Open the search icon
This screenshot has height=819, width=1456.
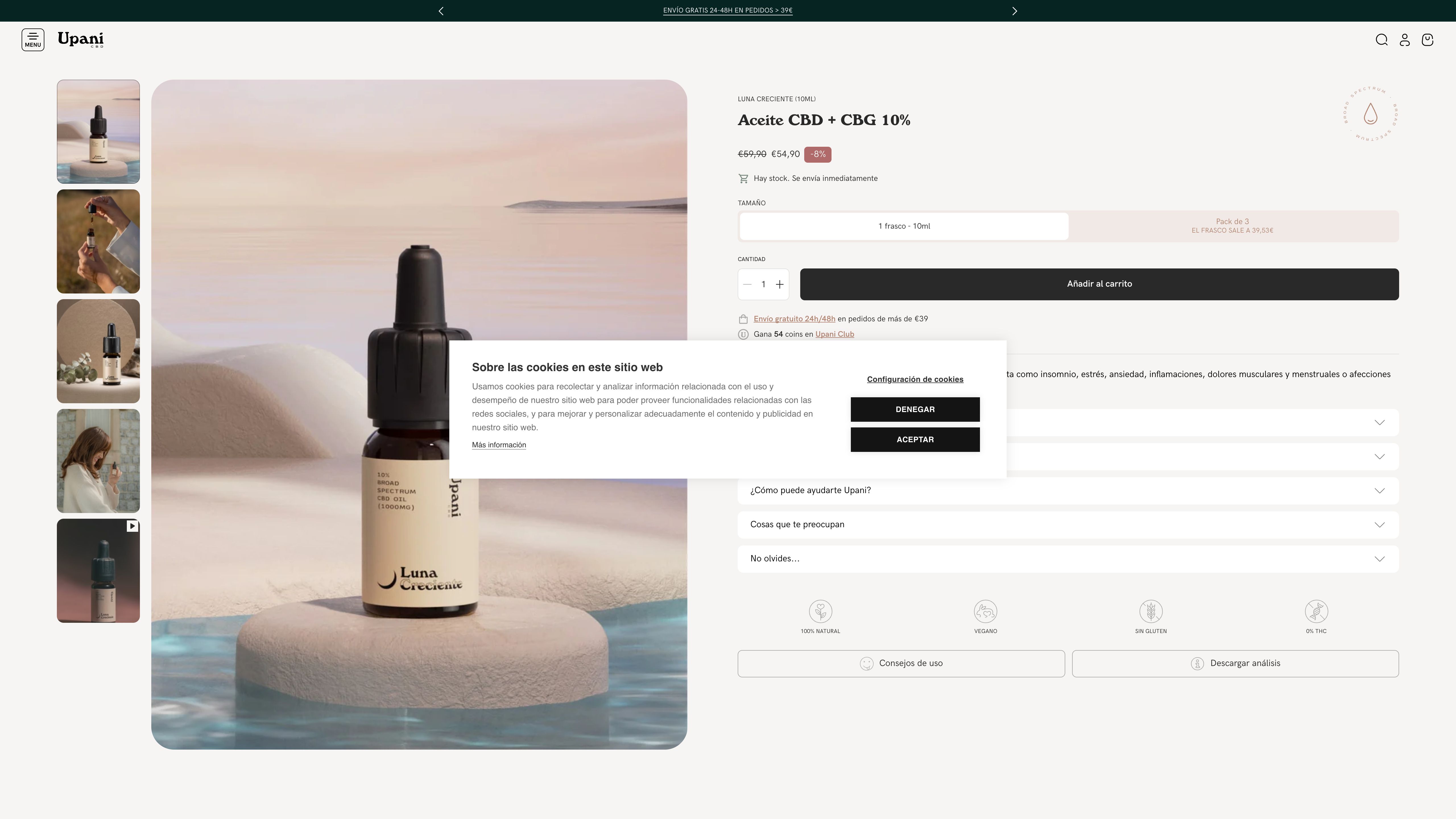tap(1381, 40)
